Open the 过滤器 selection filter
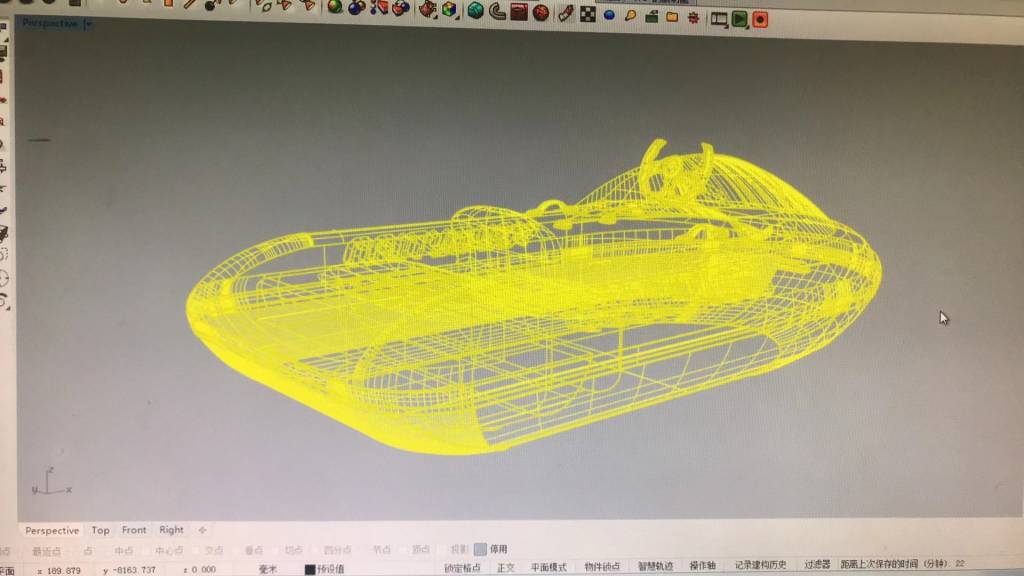1024x576 pixels. (817, 564)
